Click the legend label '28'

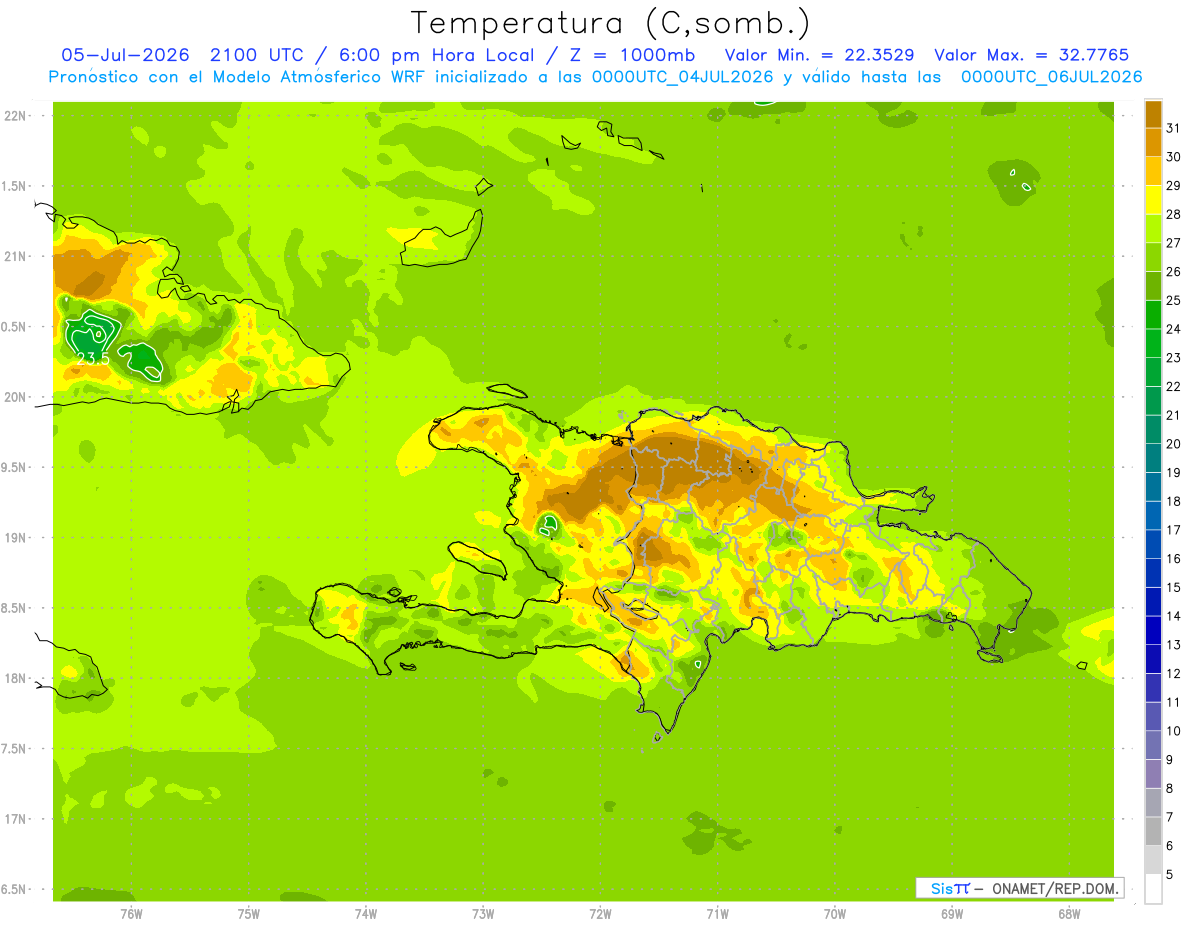(1173, 214)
